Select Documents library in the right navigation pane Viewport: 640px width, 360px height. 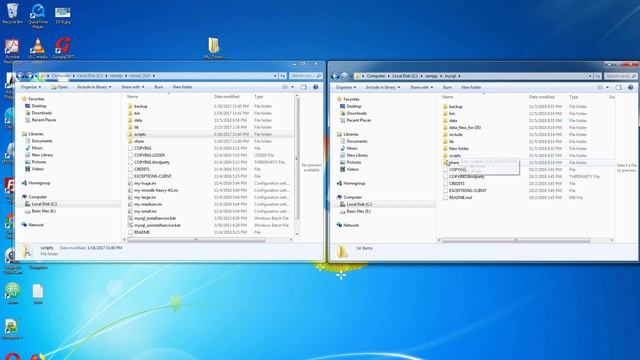357,142
